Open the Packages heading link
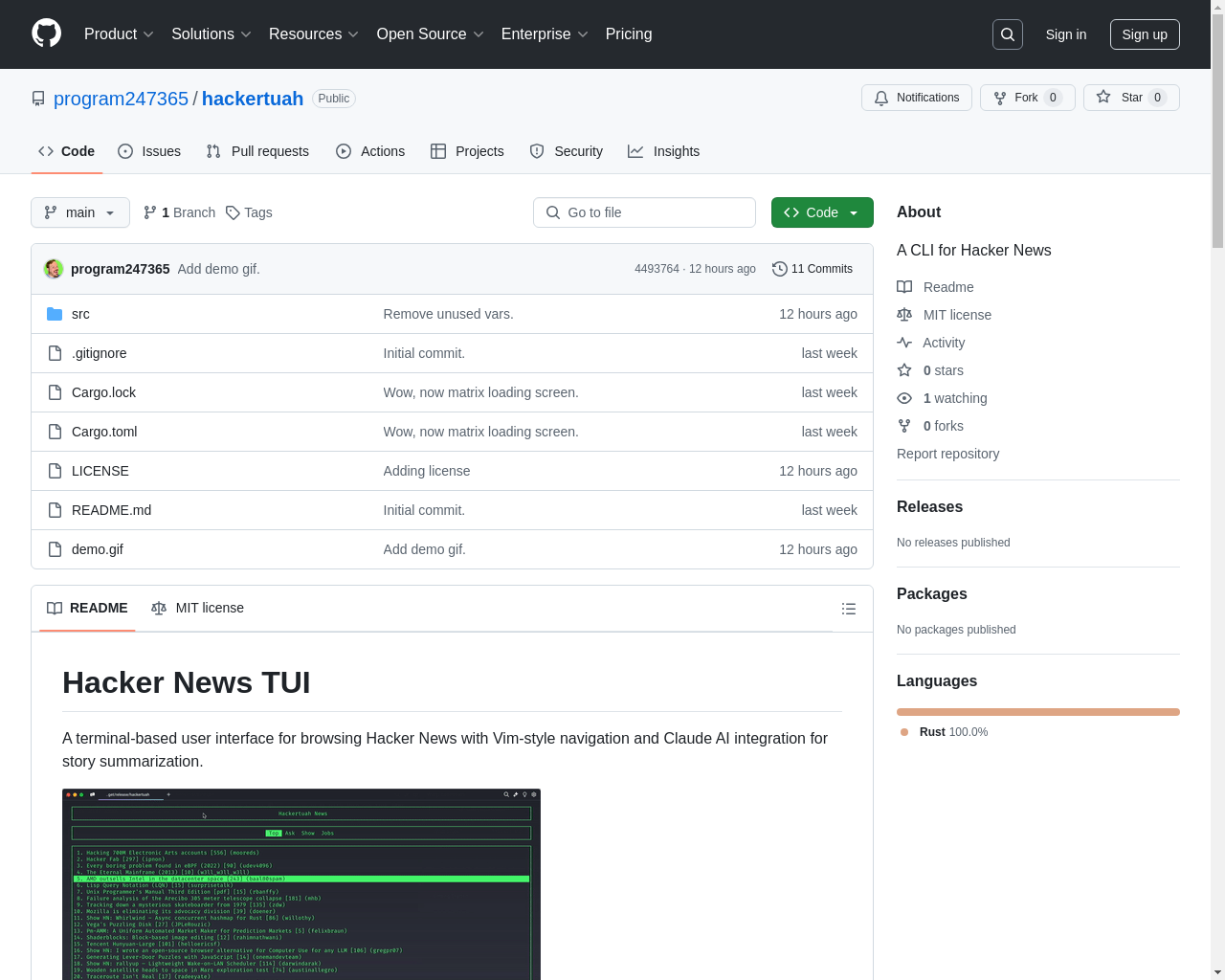 [x=931, y=594]
